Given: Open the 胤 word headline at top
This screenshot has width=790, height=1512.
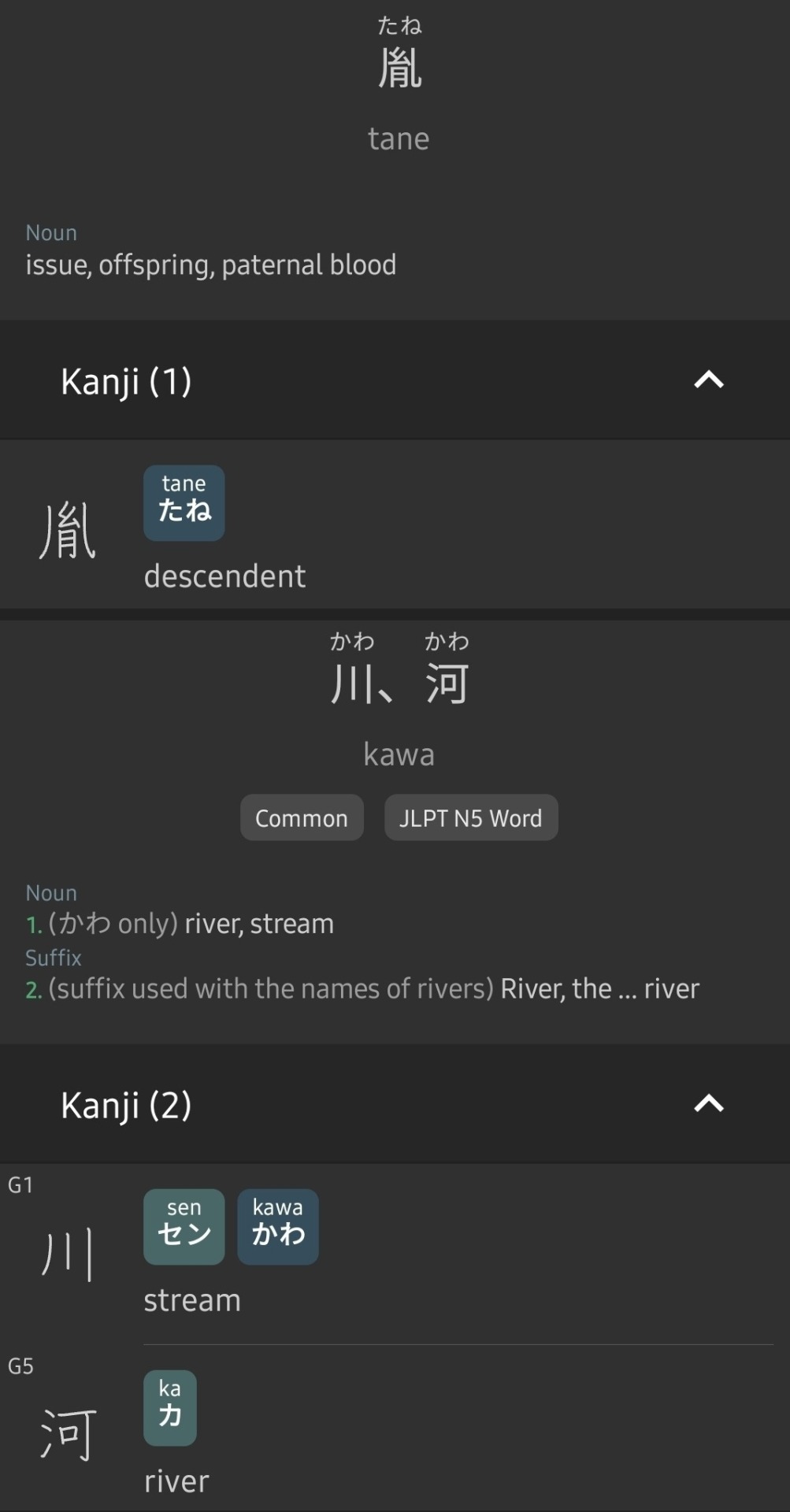Looking at the screenshot, I should [x=399, y=68].
